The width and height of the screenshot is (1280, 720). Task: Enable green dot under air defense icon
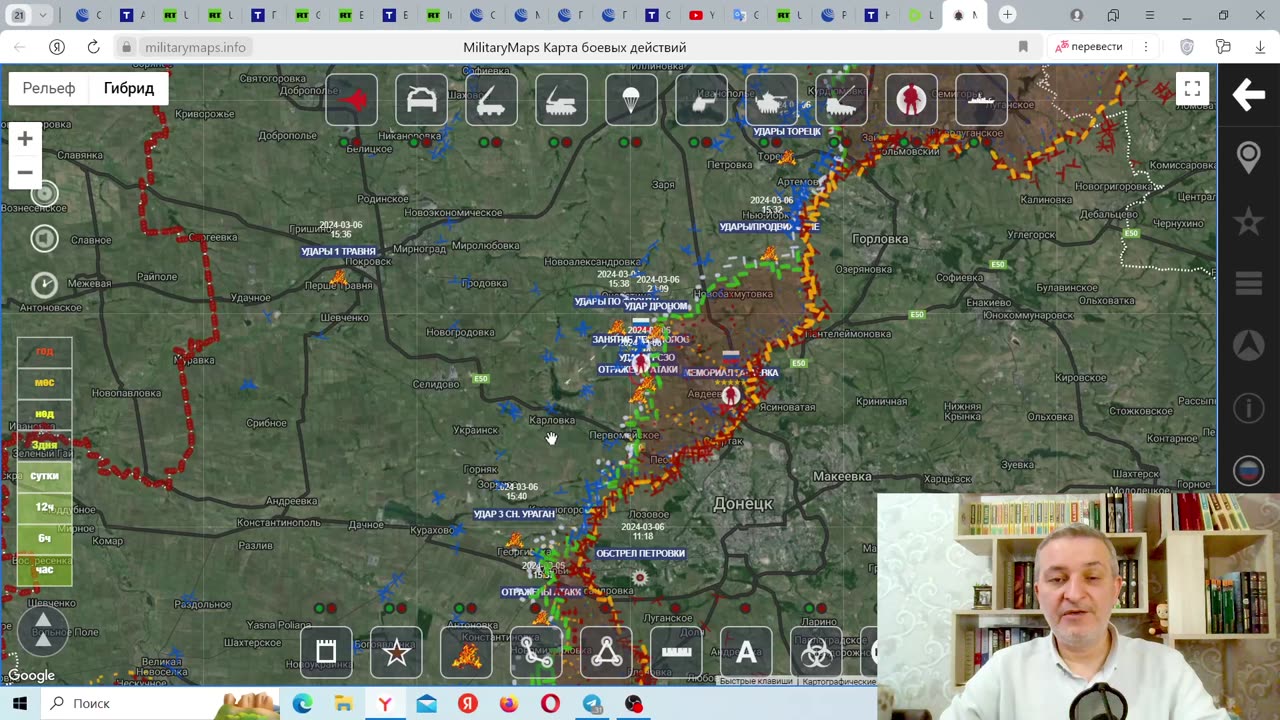coord(555,142)
